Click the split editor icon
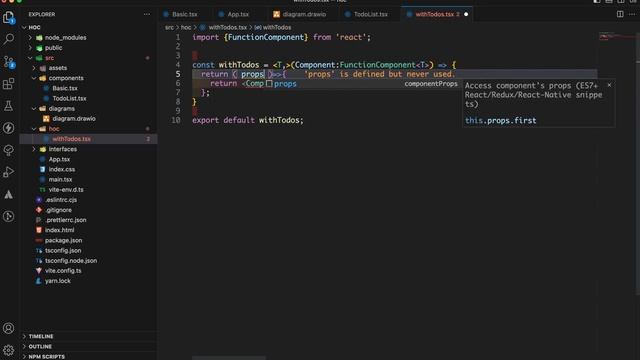 pos(620,14)
